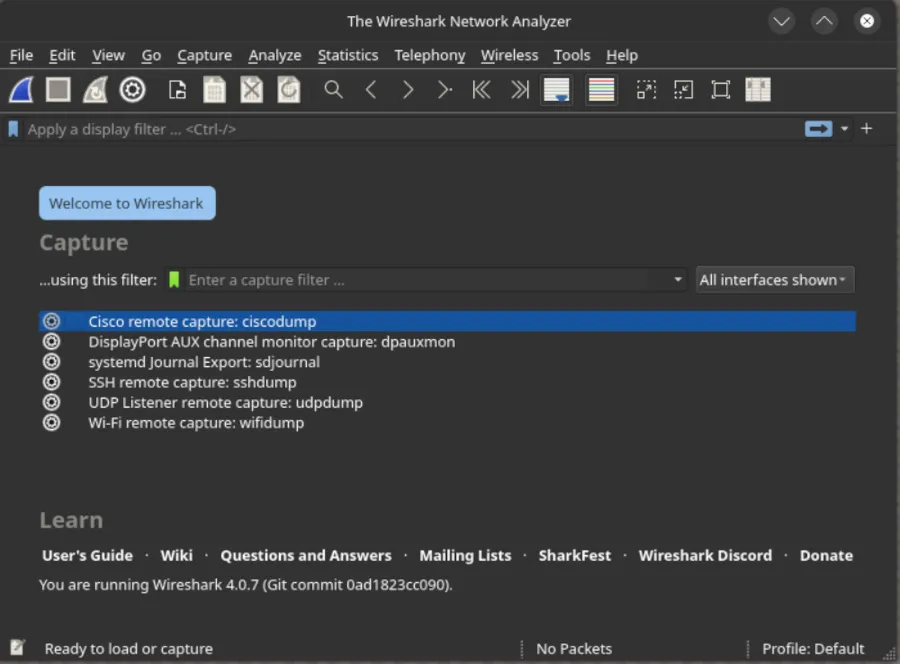Open the All interfaces shown dropdown
Image resolution: width=900 pixels, height=664 pixels.
point(774,280)
